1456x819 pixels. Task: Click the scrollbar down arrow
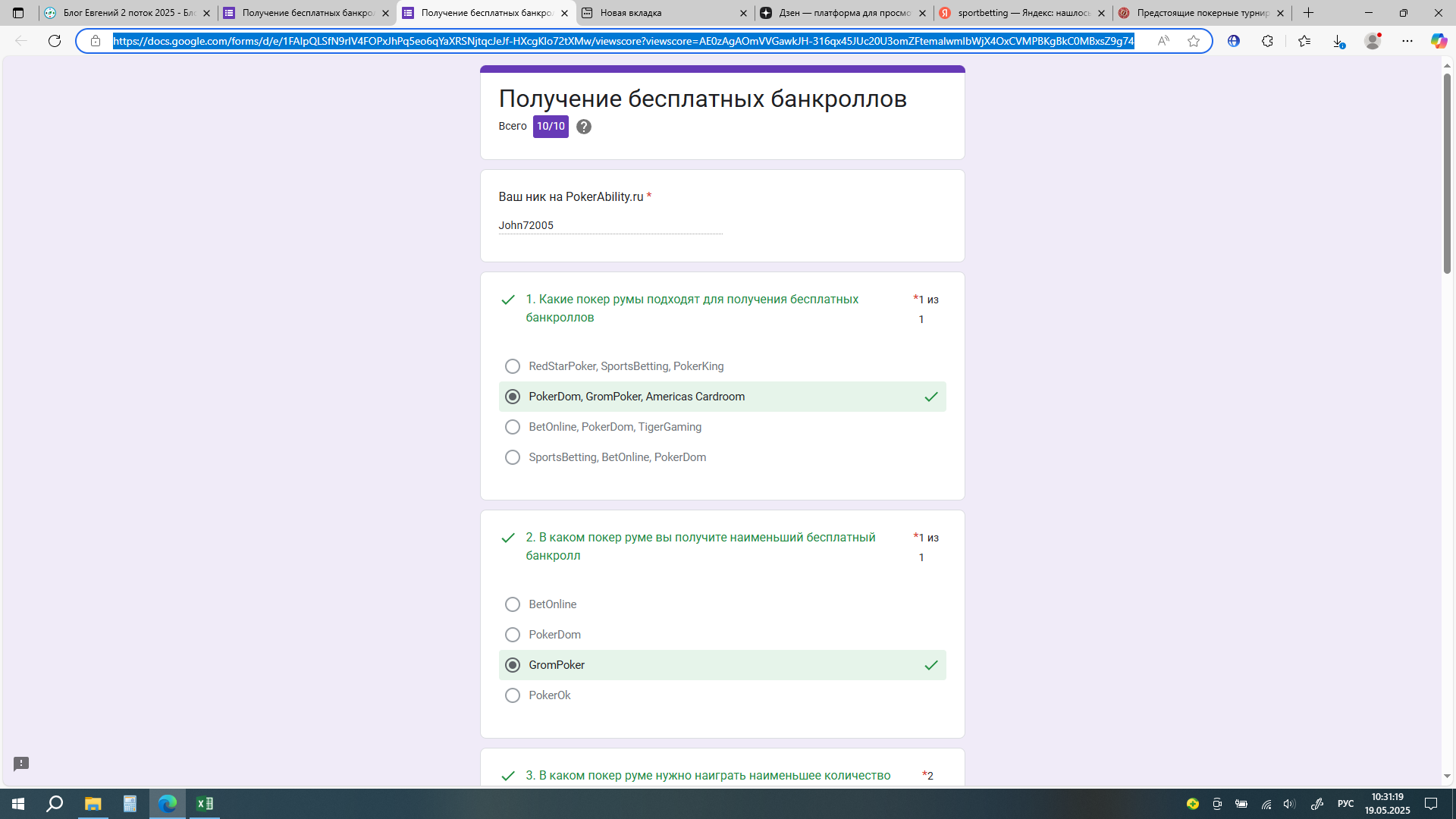(1447, 777)
